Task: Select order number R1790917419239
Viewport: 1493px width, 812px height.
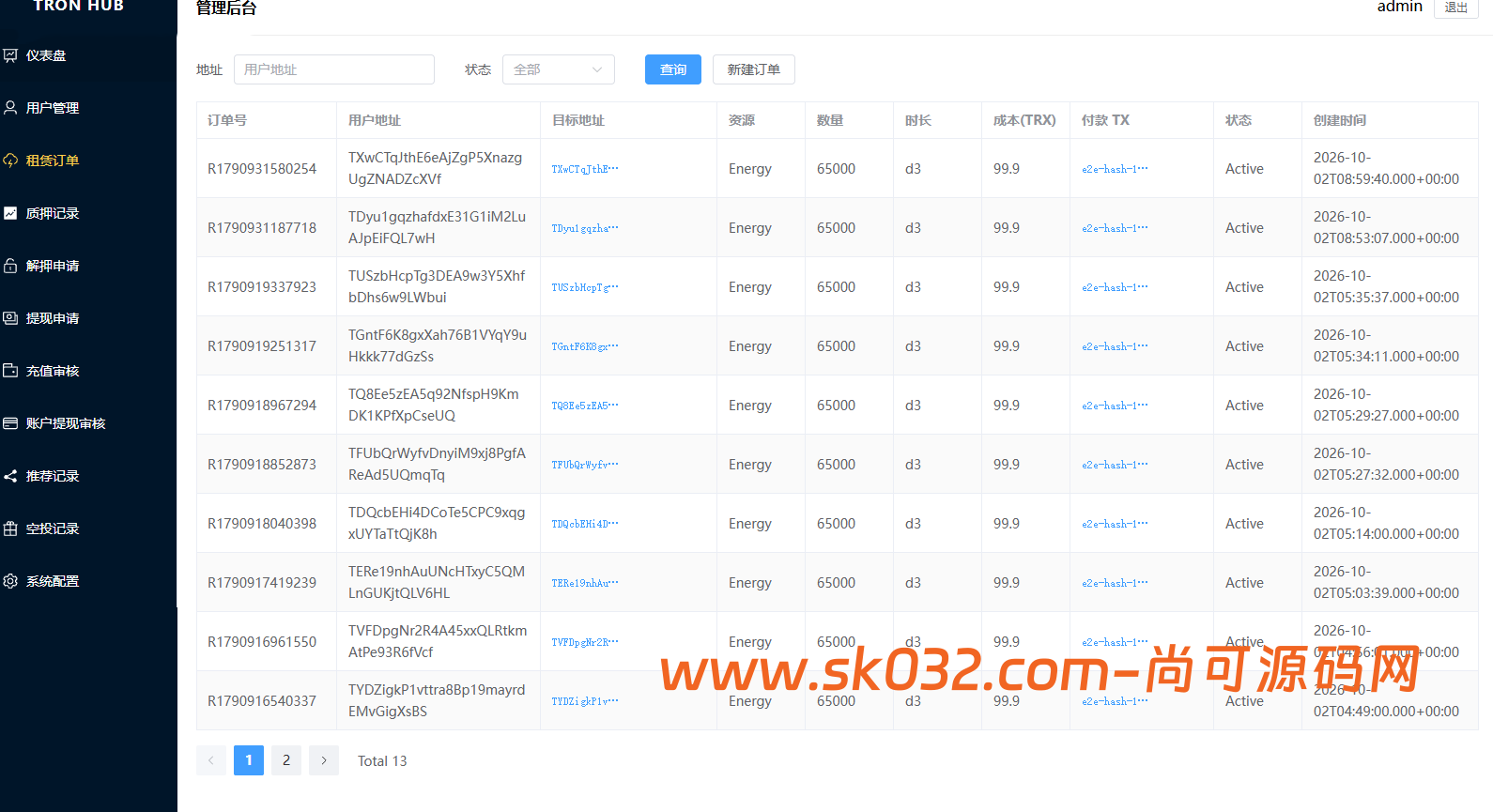Action: (x=262, y=583)
